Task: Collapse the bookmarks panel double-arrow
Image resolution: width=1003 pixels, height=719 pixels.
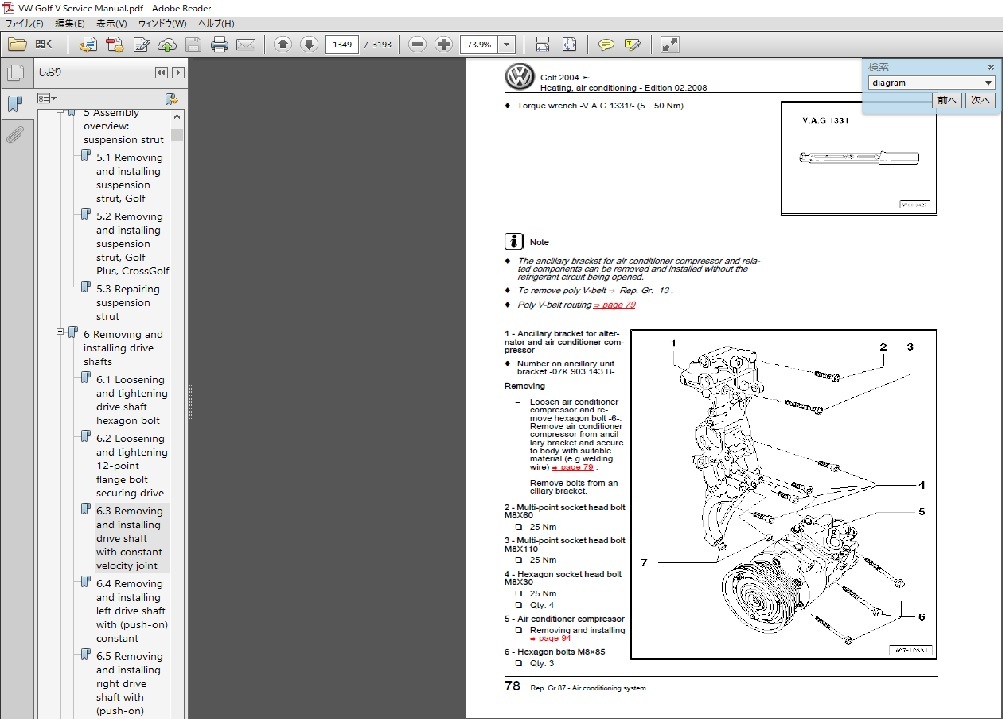Action: click(162, 72)
